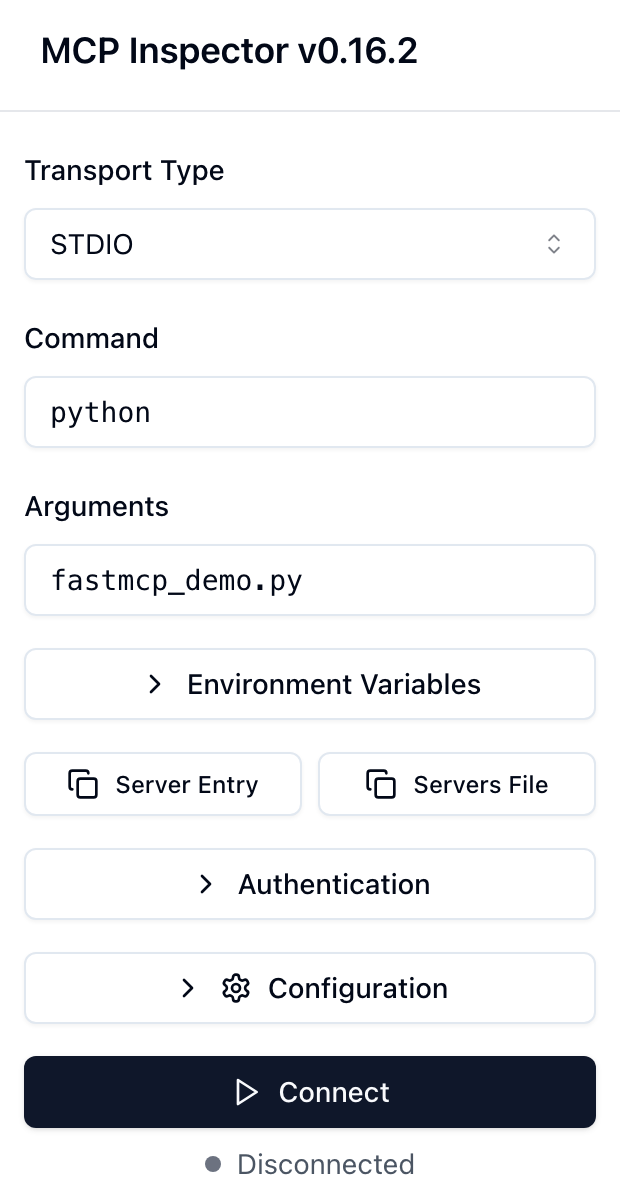This screenshot has height=1188, width=620.
Task: Click the copy icon on Servers File
Action: (380, 784)
